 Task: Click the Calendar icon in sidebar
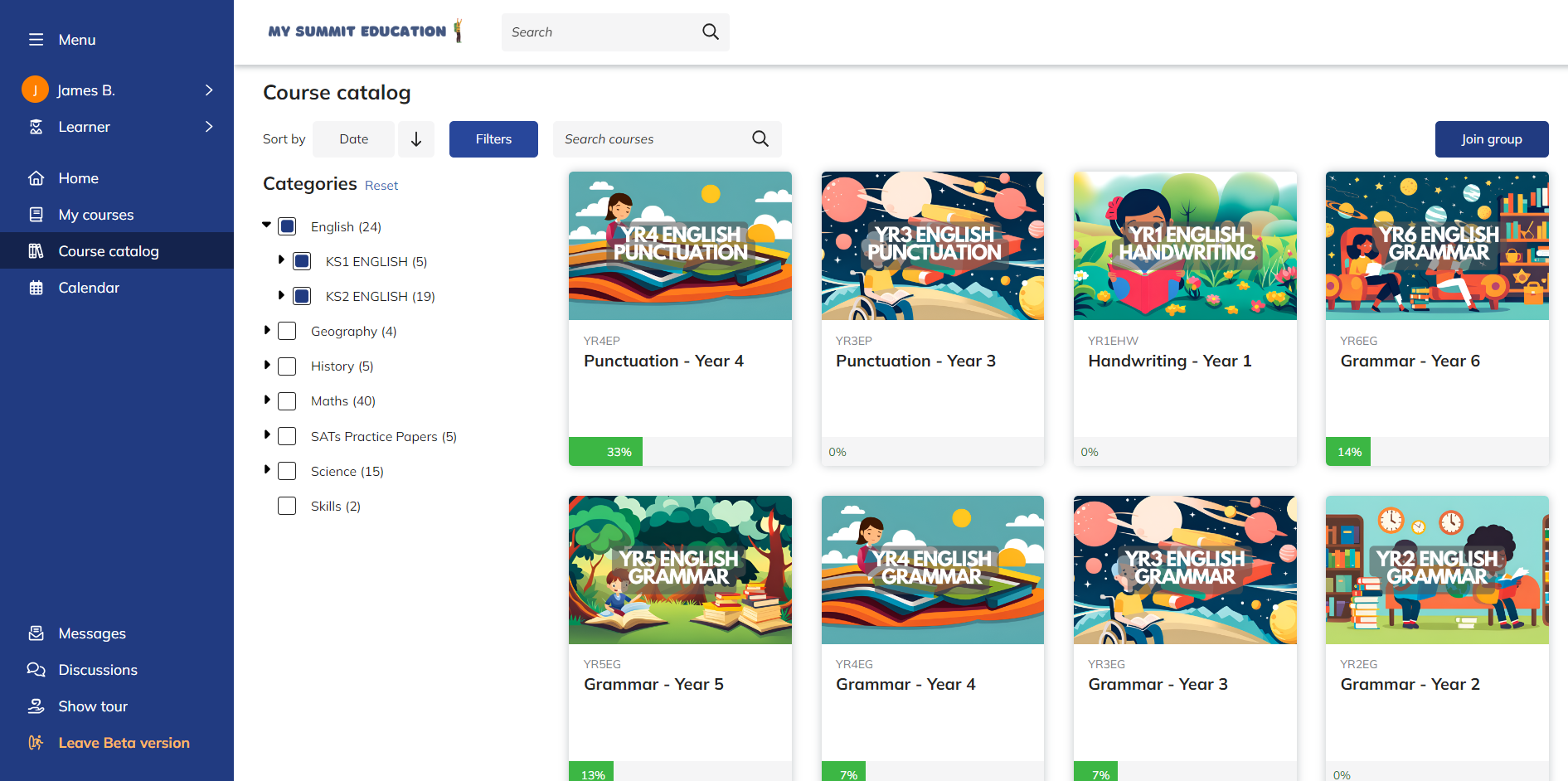[36, 288]
